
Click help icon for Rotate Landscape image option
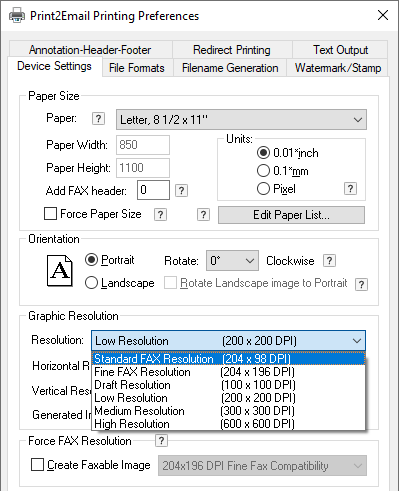(362, 285)
